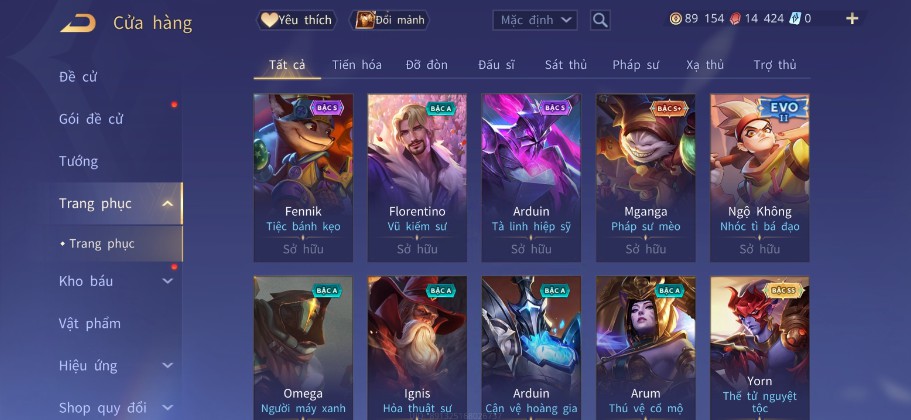
Task: Select the Tiến hóa tab
Action: (x=357, y=65)
